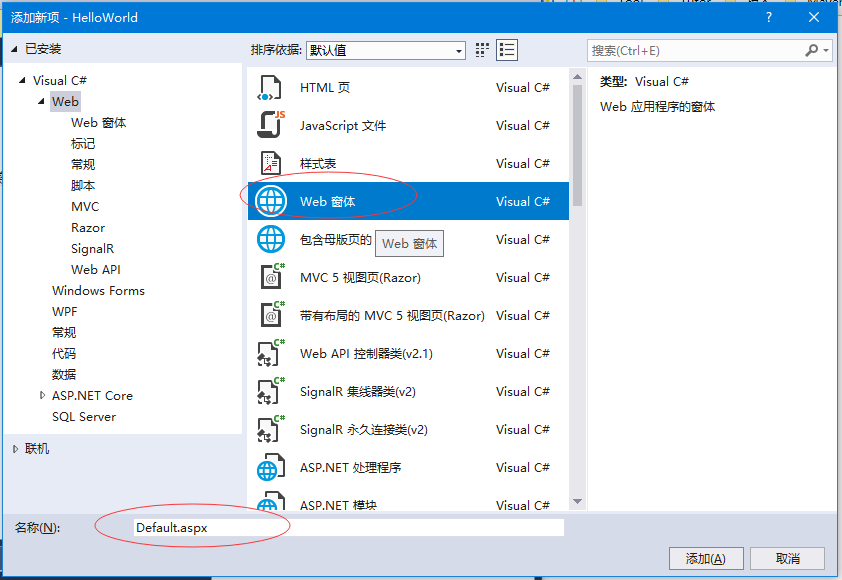This screenshot has height=580, width=842.
Task: Select the Web 窗体 globe icon
Action: point(271,201)
